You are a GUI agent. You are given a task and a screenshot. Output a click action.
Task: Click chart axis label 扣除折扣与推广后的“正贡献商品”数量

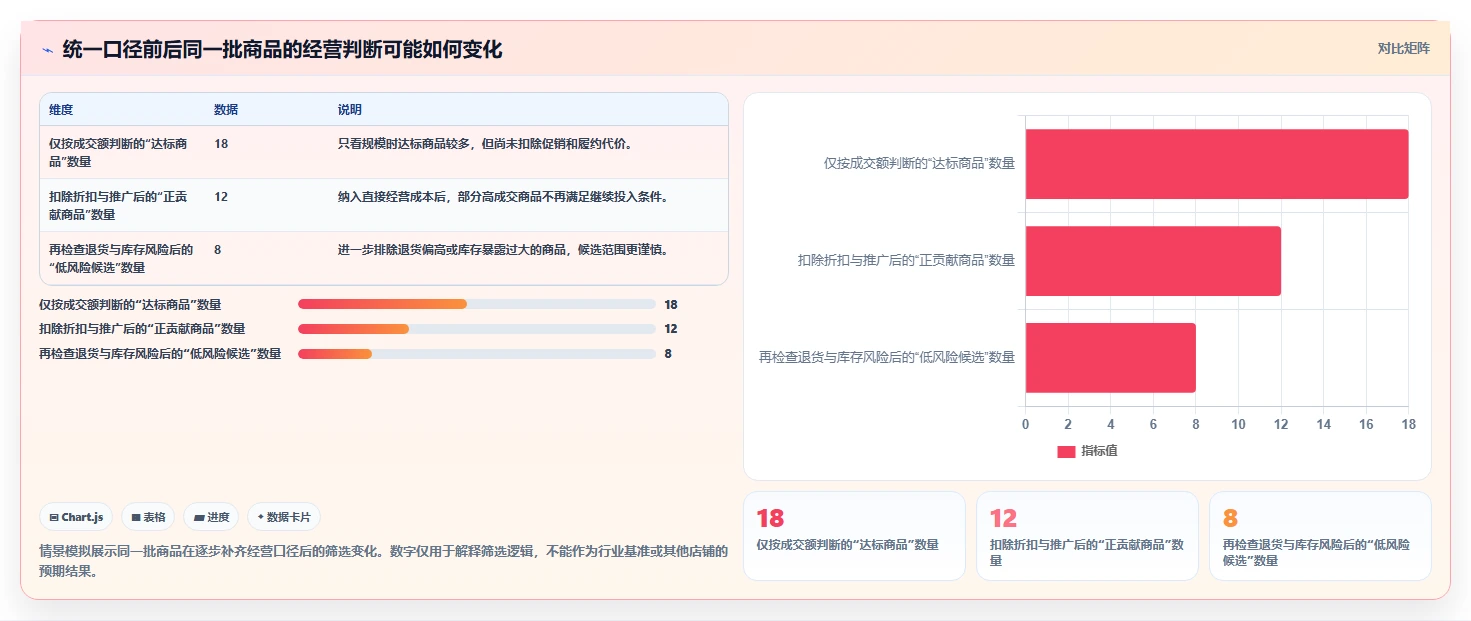tap(906, 261)
